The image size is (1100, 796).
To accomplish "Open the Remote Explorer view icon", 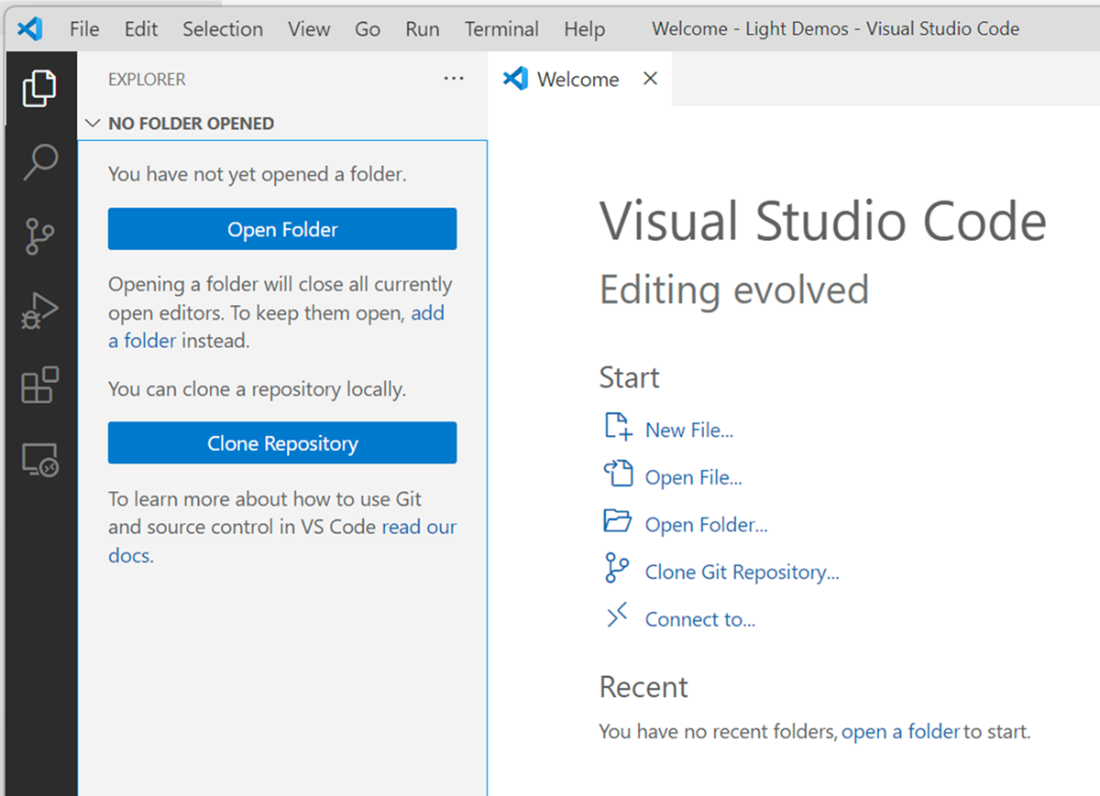I will (40, 459).
